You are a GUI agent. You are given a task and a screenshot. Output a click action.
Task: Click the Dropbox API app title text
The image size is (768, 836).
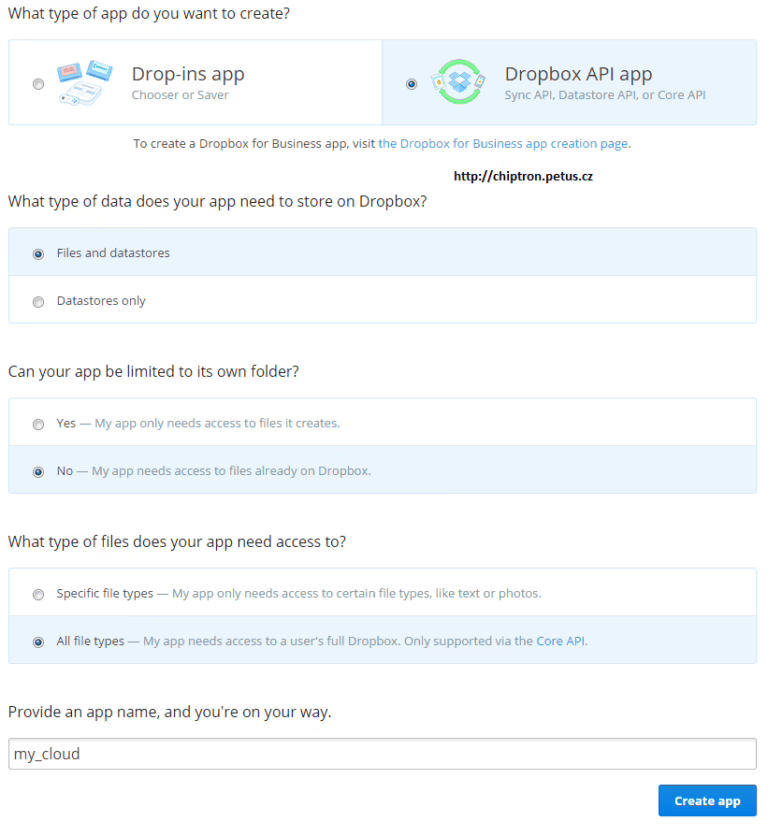click(578, 74)
